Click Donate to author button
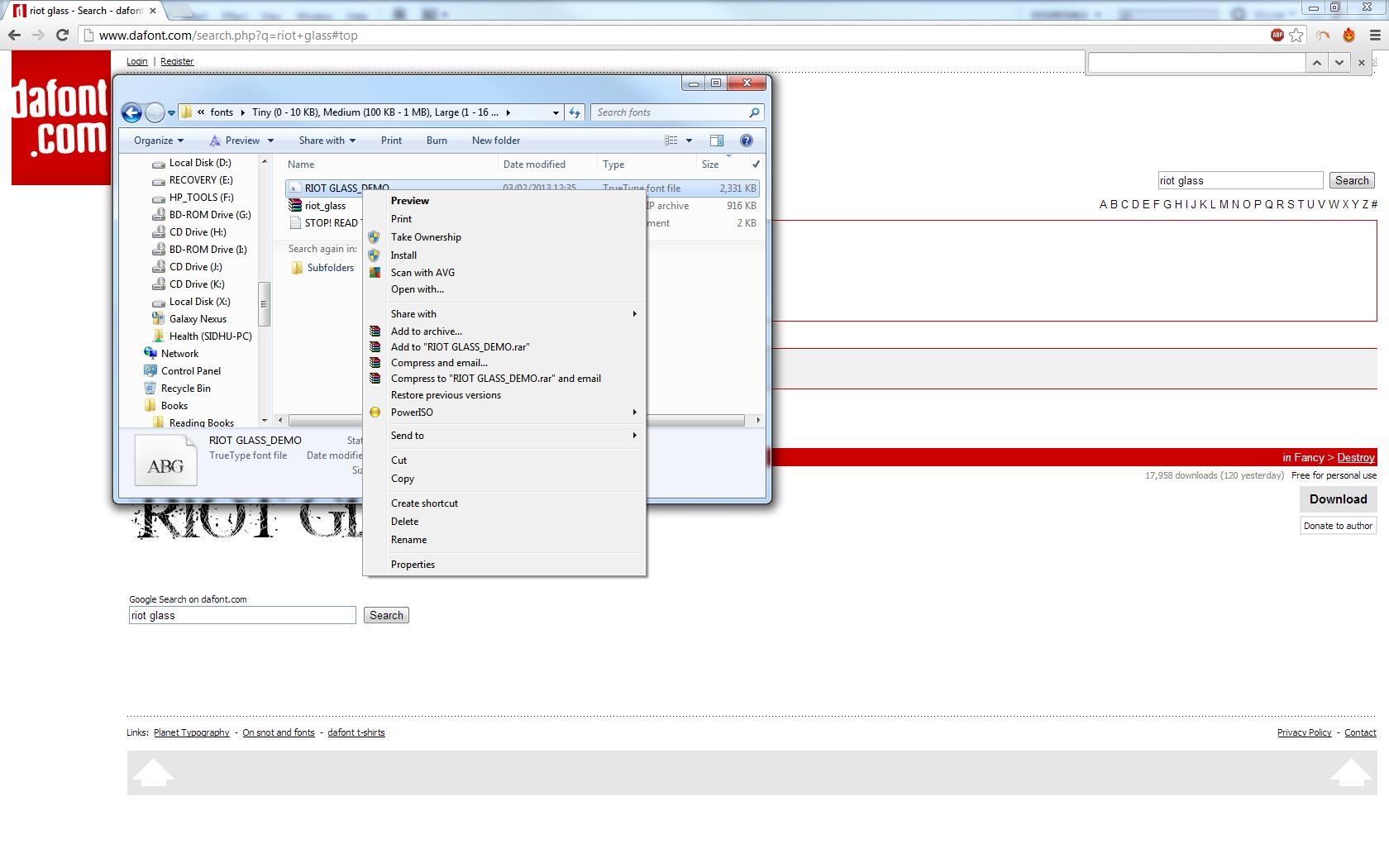The image size is (1389, 868). click(1338, 526)
